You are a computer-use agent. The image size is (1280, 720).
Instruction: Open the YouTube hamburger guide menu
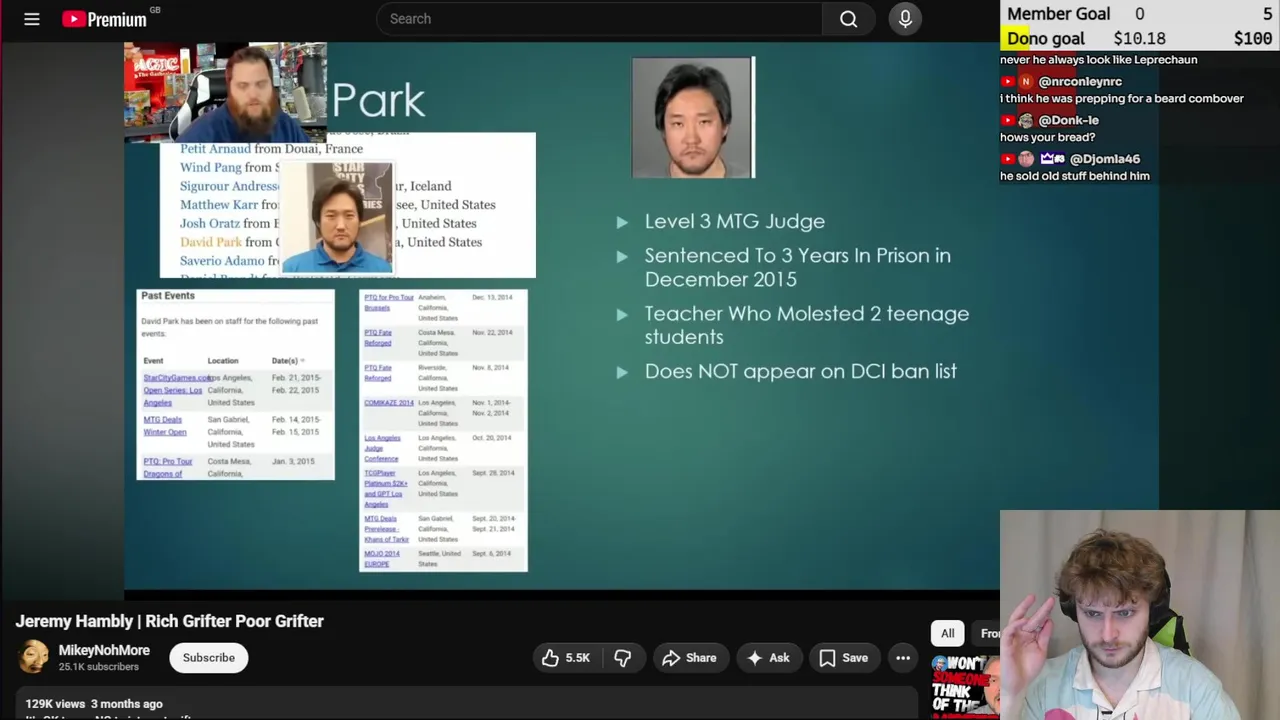click(x=32, y=19)
